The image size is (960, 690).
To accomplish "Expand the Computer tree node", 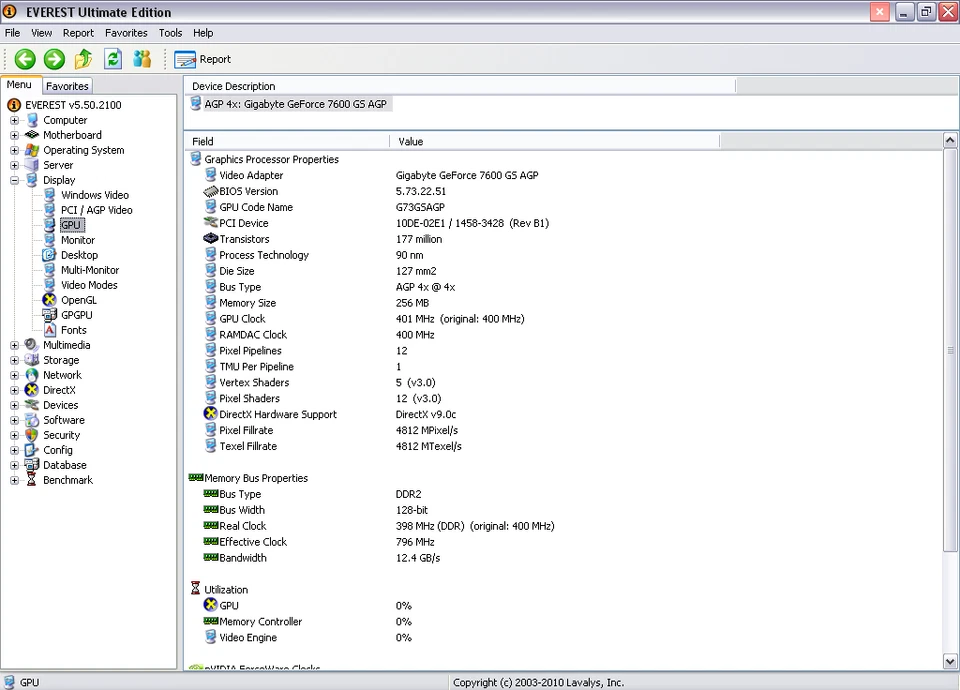I will coord(15,120).
